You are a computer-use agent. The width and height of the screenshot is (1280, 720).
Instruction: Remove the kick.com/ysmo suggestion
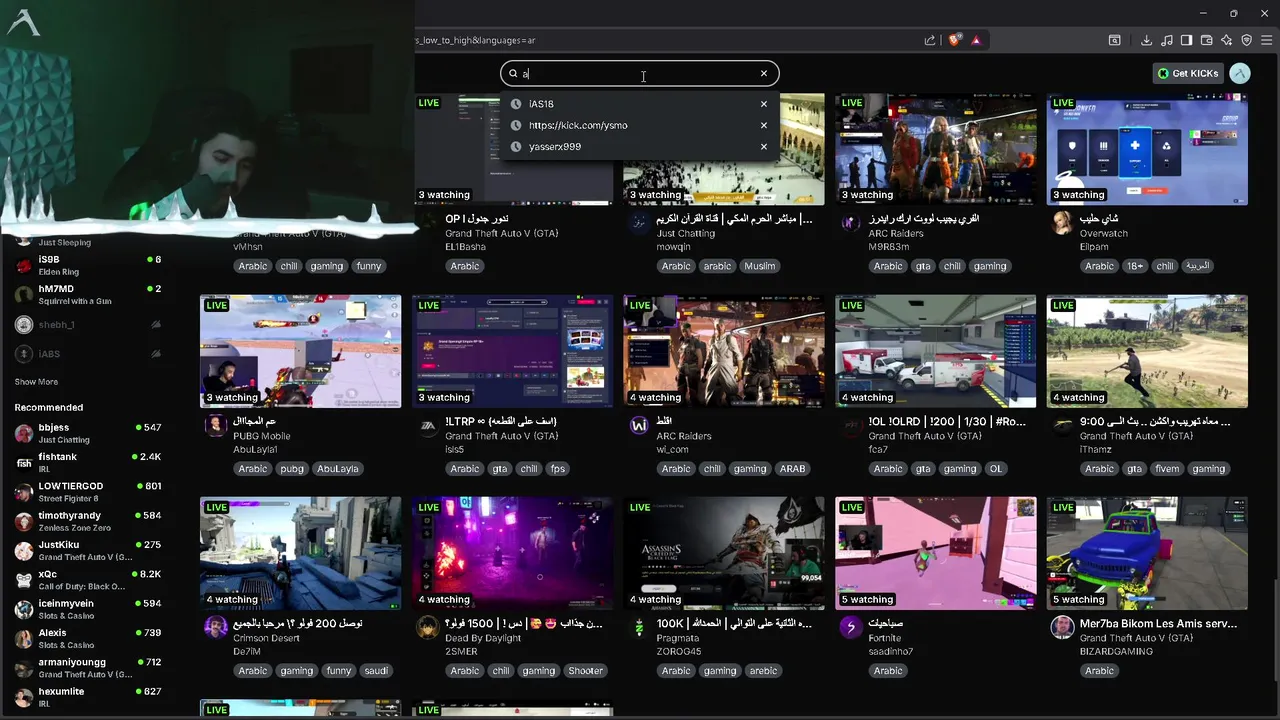click(764, 125)
